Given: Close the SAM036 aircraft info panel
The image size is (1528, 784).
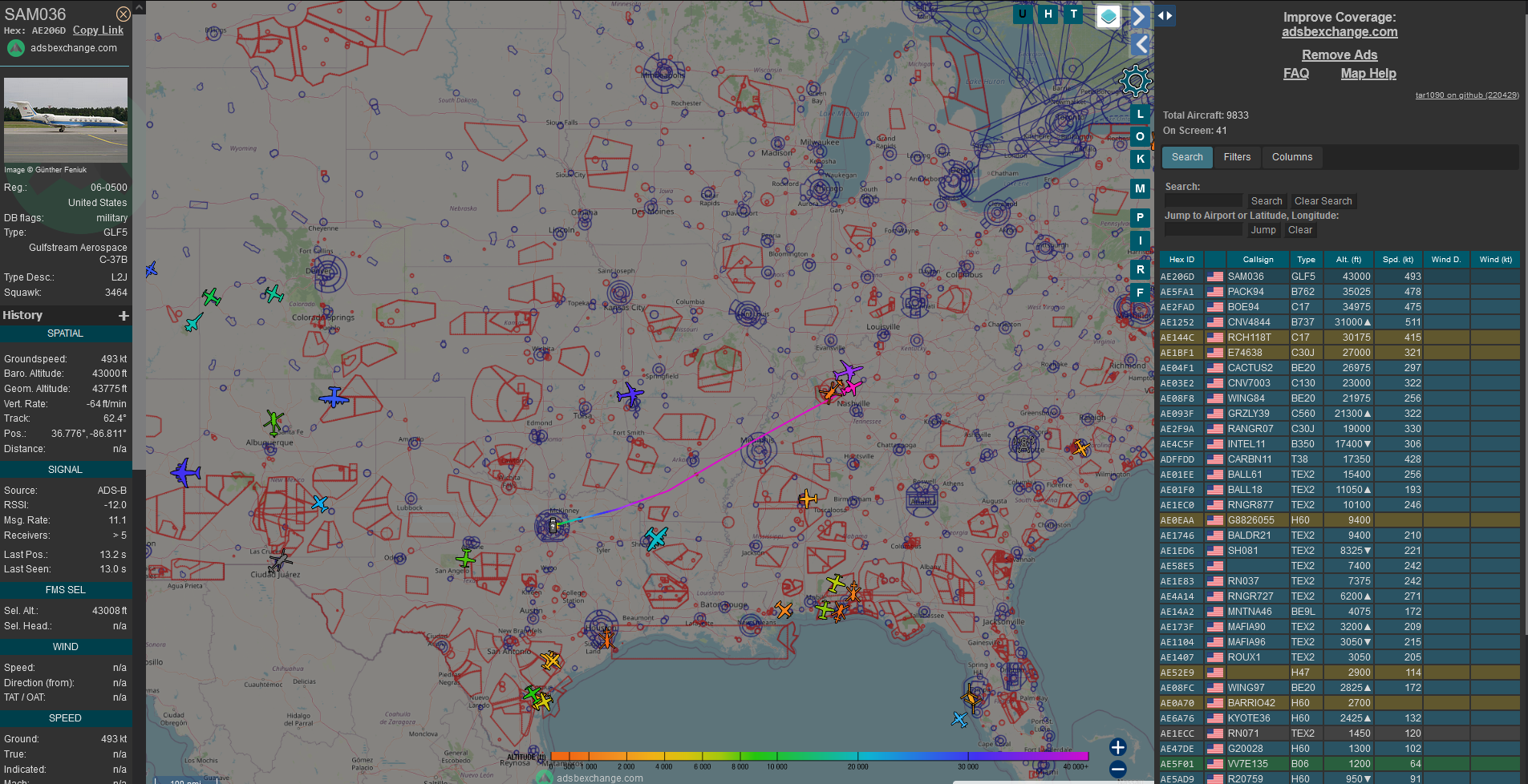Looking at the screenshot, I should (124, 14).
